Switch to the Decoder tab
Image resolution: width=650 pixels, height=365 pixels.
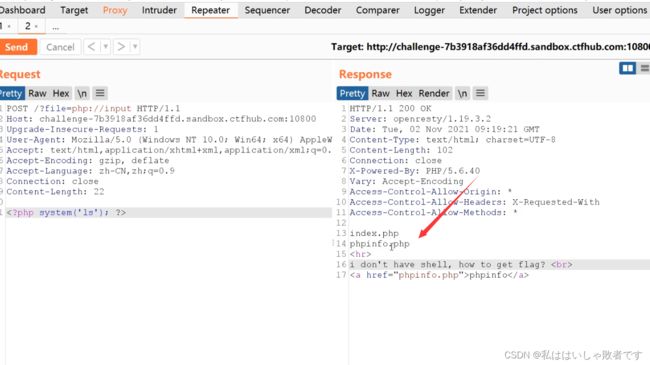(323, 10)
